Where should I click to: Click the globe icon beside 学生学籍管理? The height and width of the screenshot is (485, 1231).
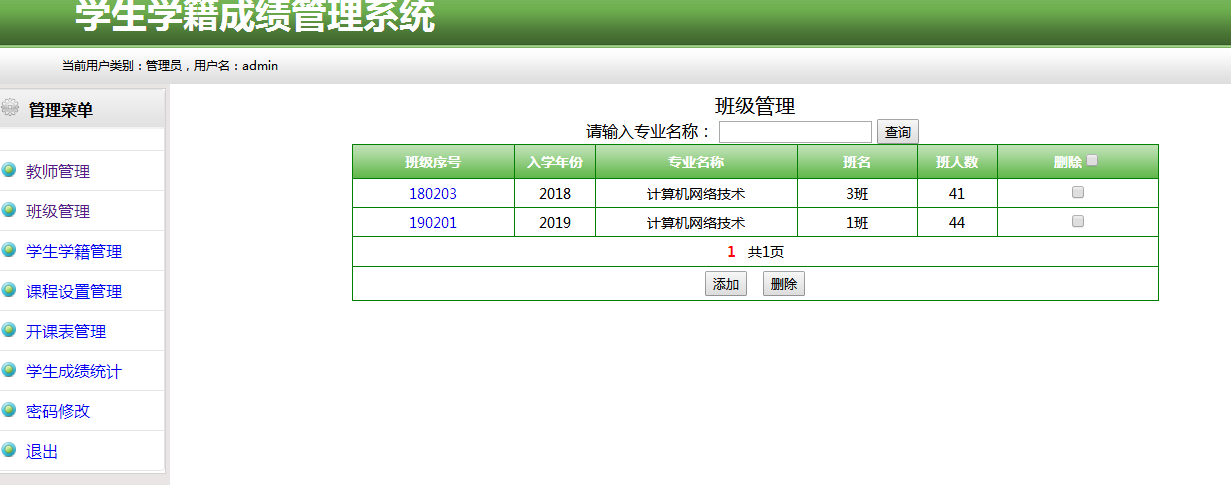9,250
